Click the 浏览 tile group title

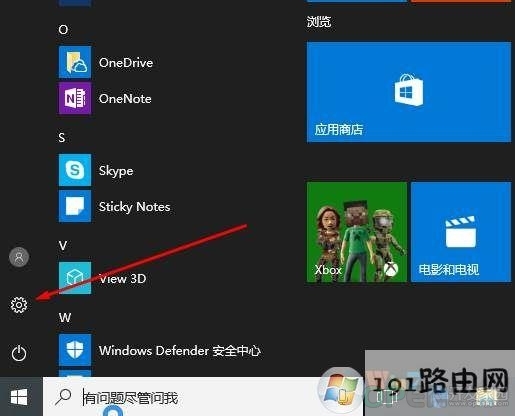[319, 21]
